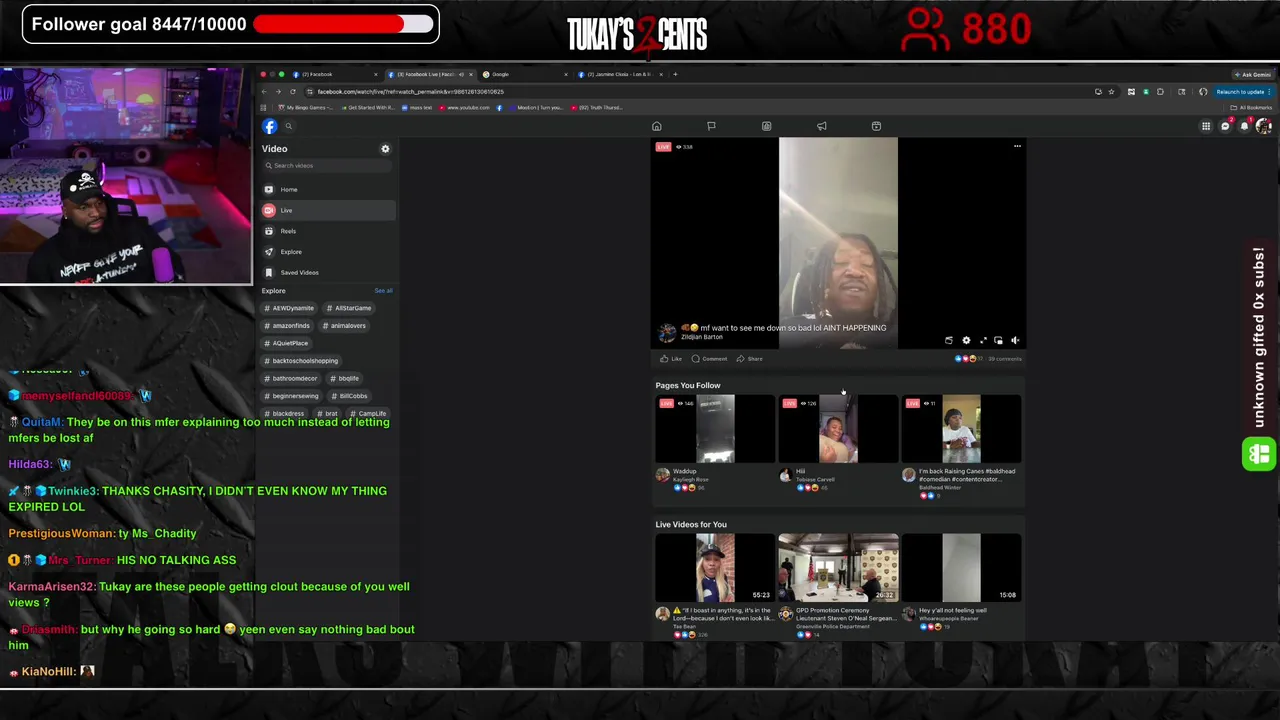Toggle volume mute on live video
The image size is (1280, 720).
point(1014,341)
